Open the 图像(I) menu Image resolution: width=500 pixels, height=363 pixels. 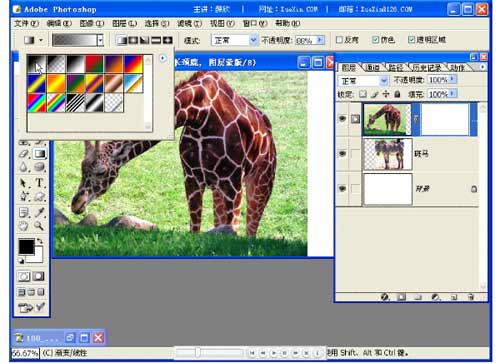[92, 24]
